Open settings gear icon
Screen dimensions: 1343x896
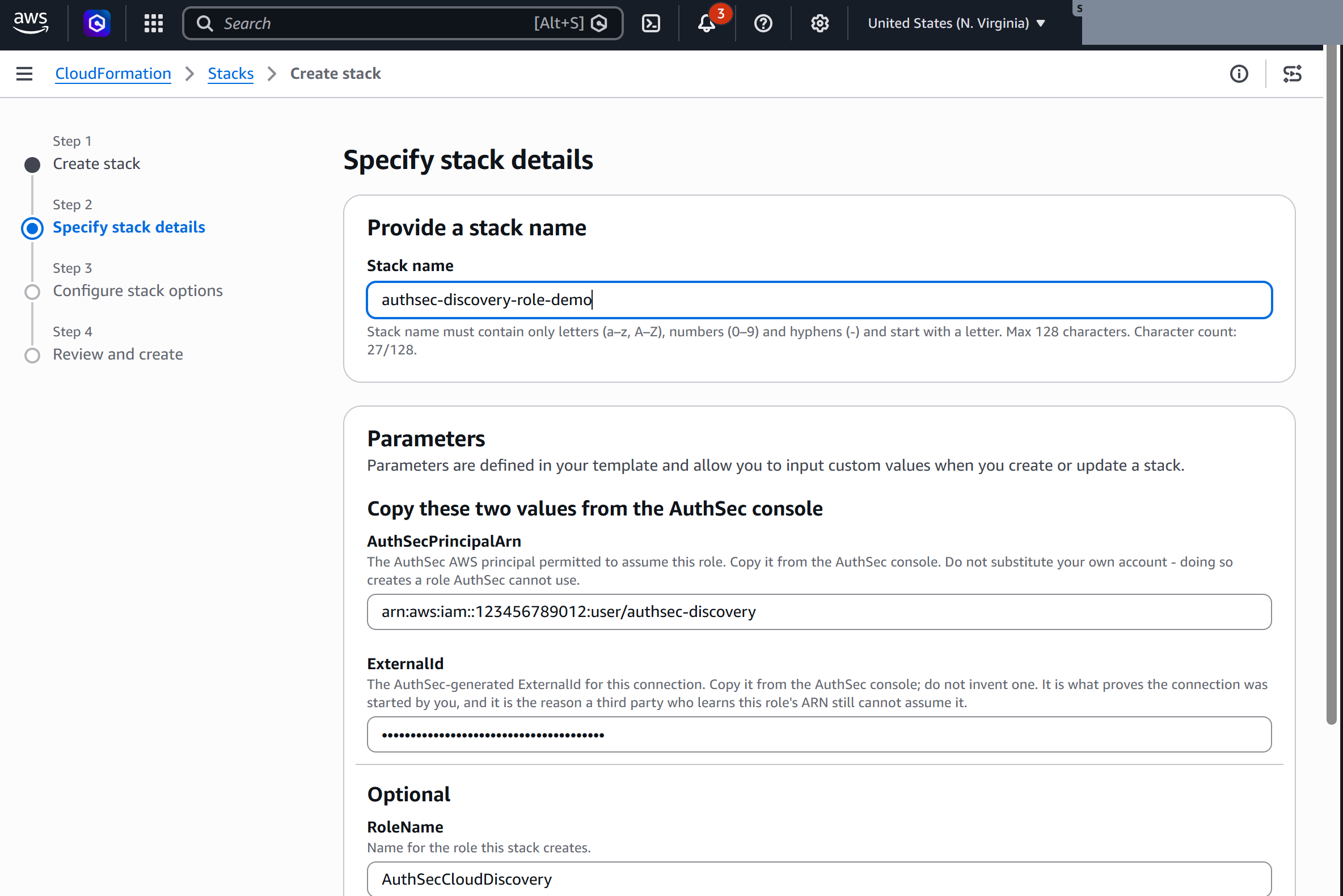pyautogui.click(x=820, y=23)
